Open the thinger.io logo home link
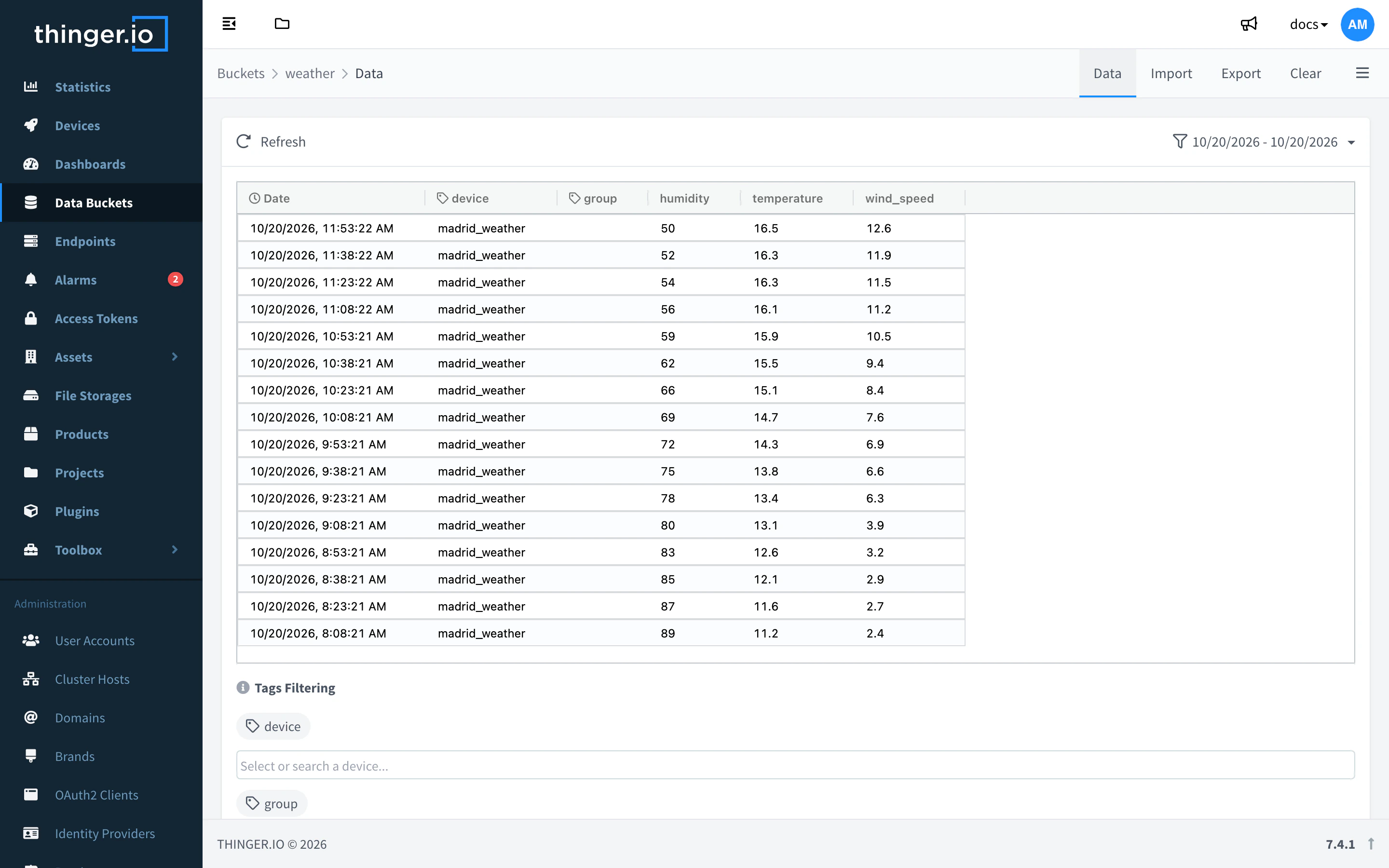 coord(101,34)
